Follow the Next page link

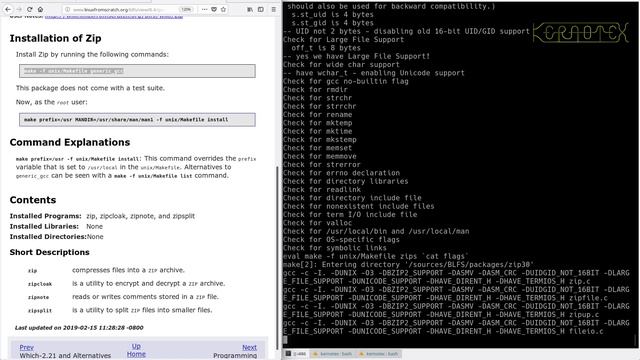249,347
